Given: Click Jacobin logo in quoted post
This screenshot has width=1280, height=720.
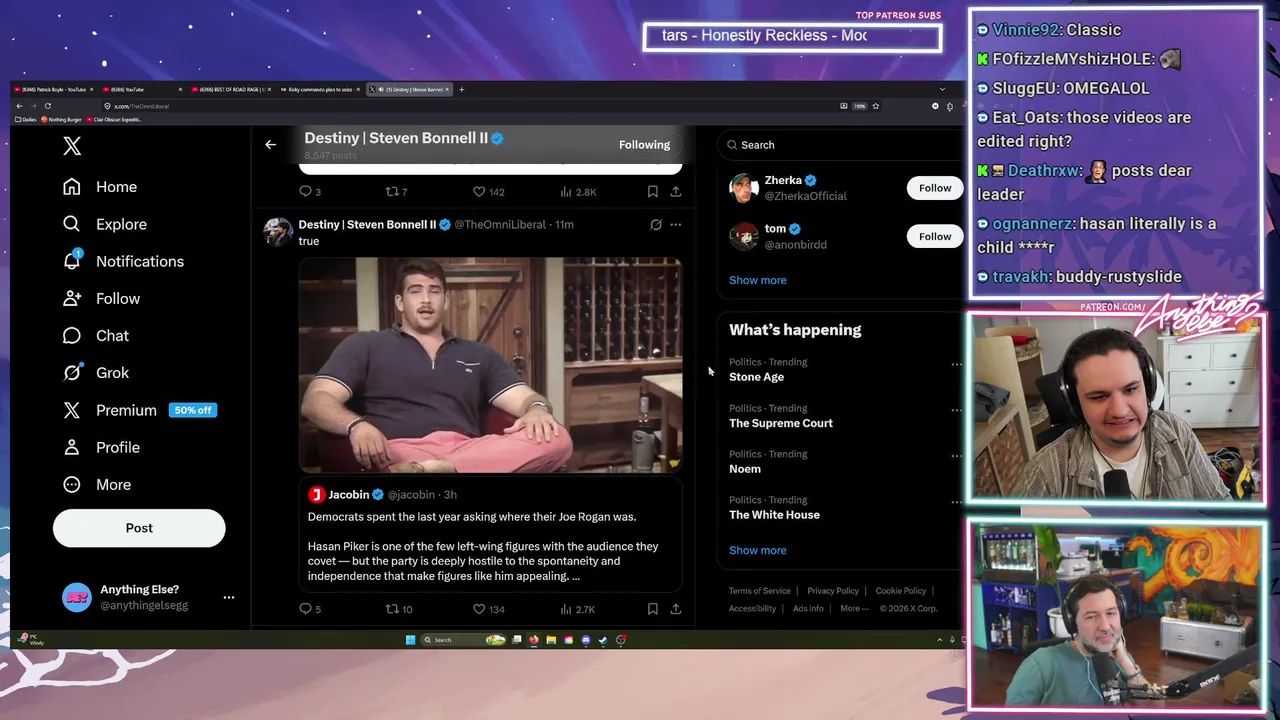Looking at the screenshot, I should pyautogui.click(x=316, y=494).
